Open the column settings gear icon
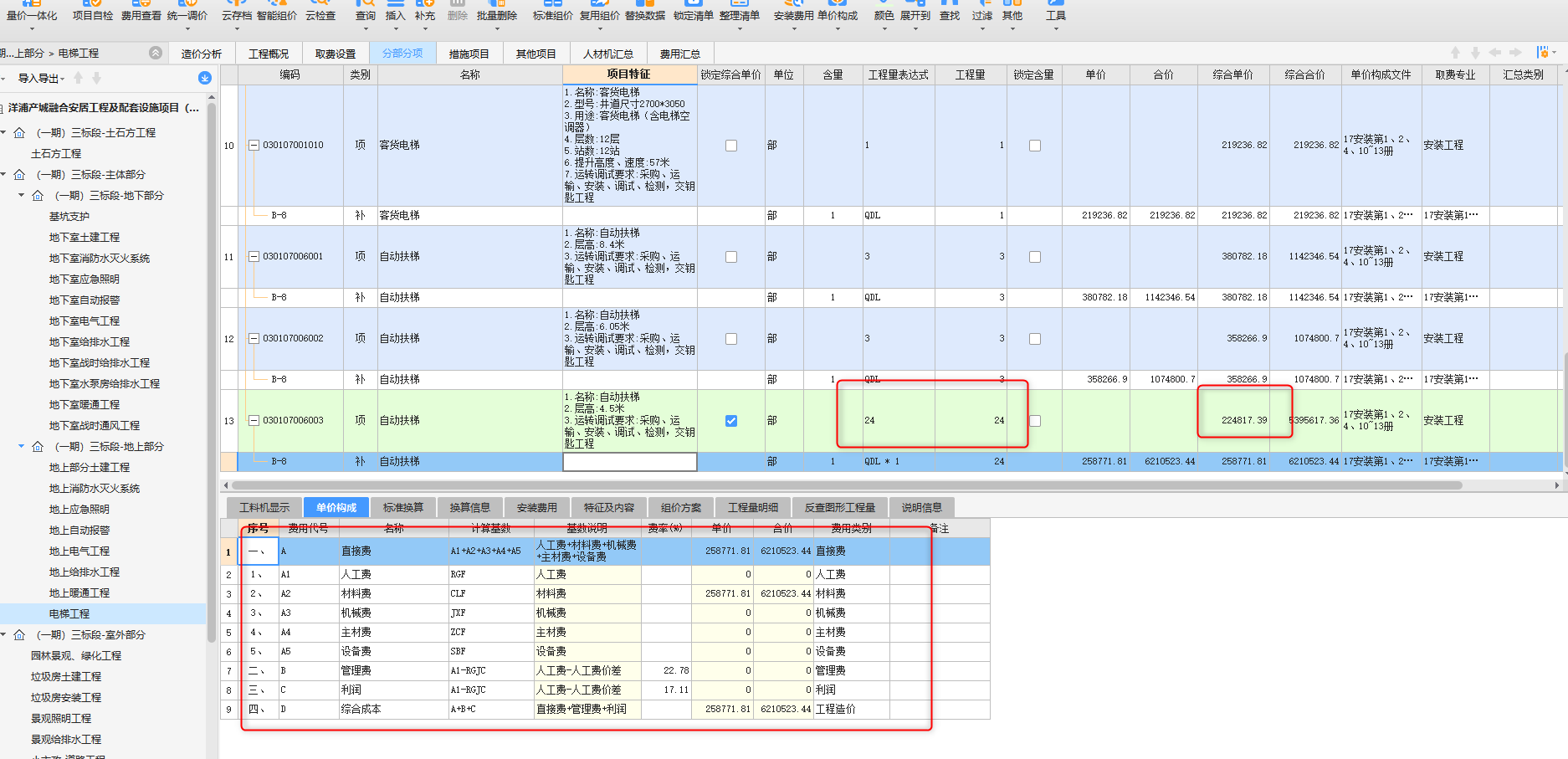Image resolution: width=1568 pixels, height=759 pixels. coord(1542,53)
